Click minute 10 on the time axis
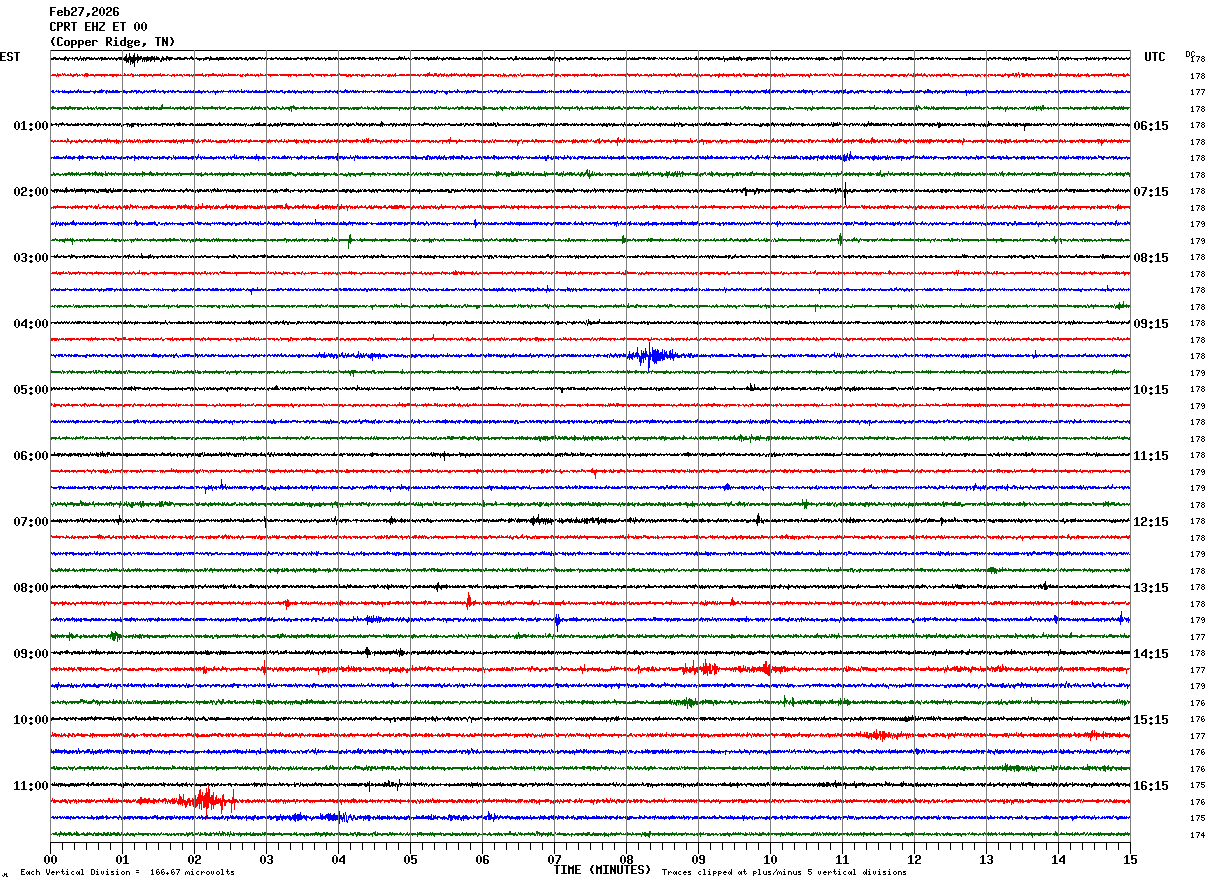1210x886 pixels. tap(770, 859)
